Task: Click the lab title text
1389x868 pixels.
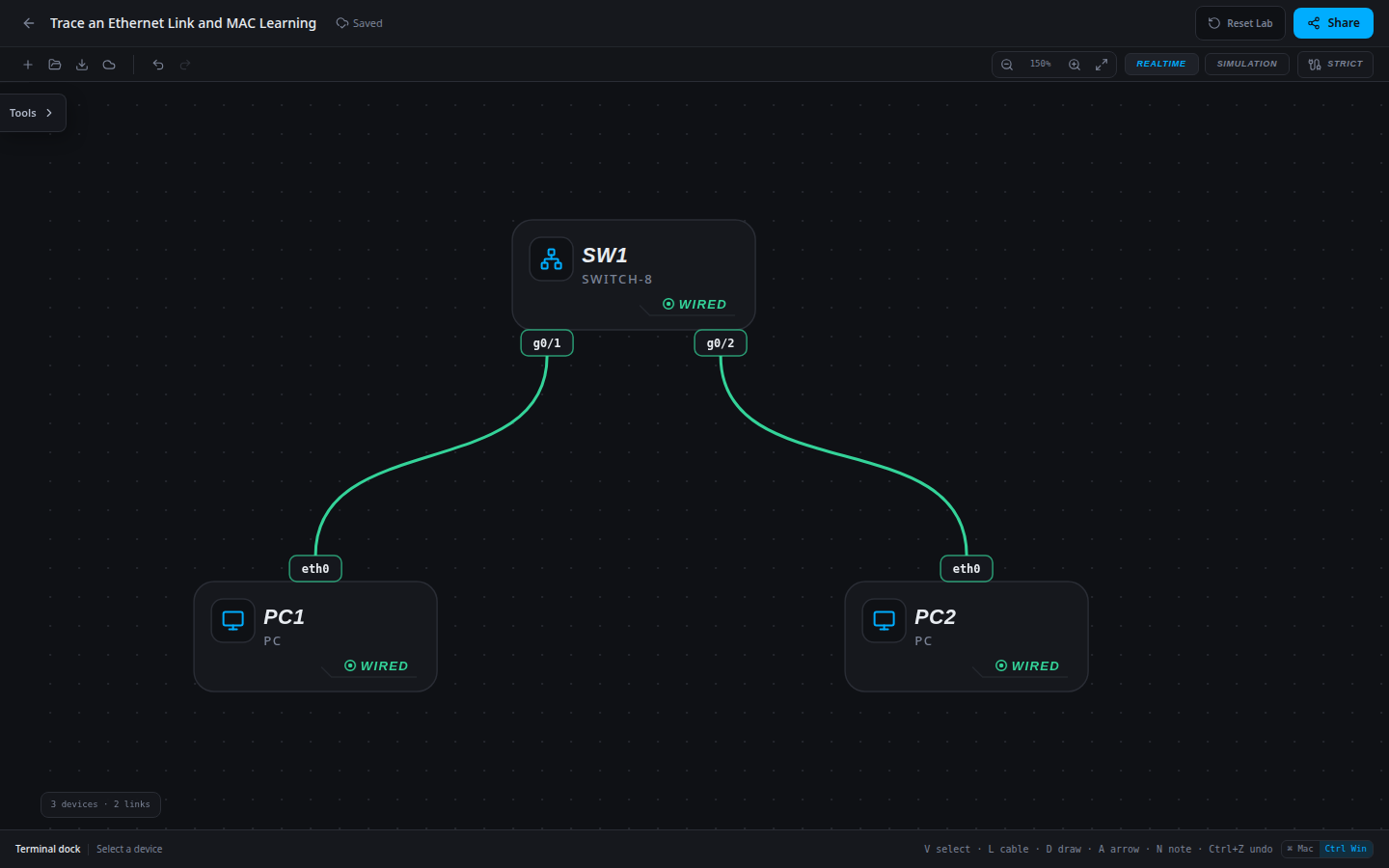Action: click(183, 23)
